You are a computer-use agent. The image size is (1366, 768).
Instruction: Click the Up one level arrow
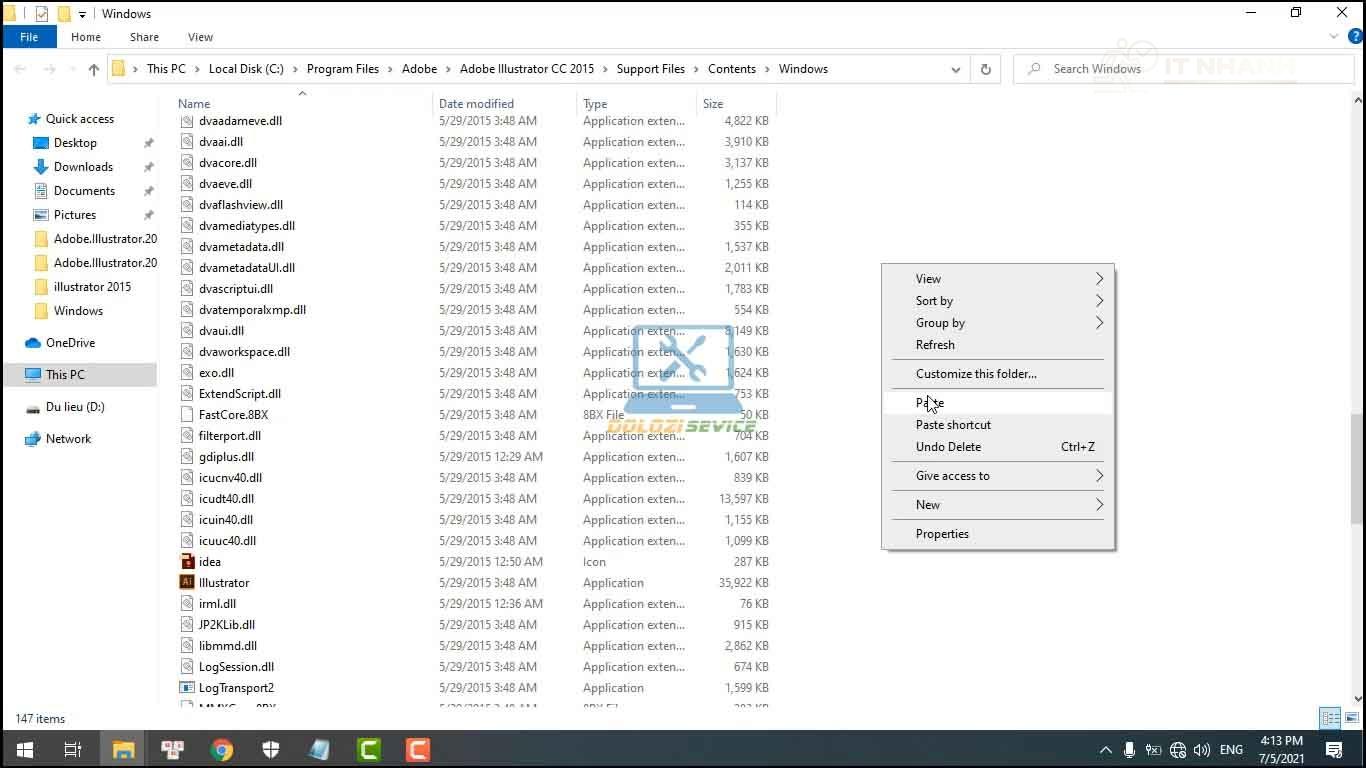point(94,69)
